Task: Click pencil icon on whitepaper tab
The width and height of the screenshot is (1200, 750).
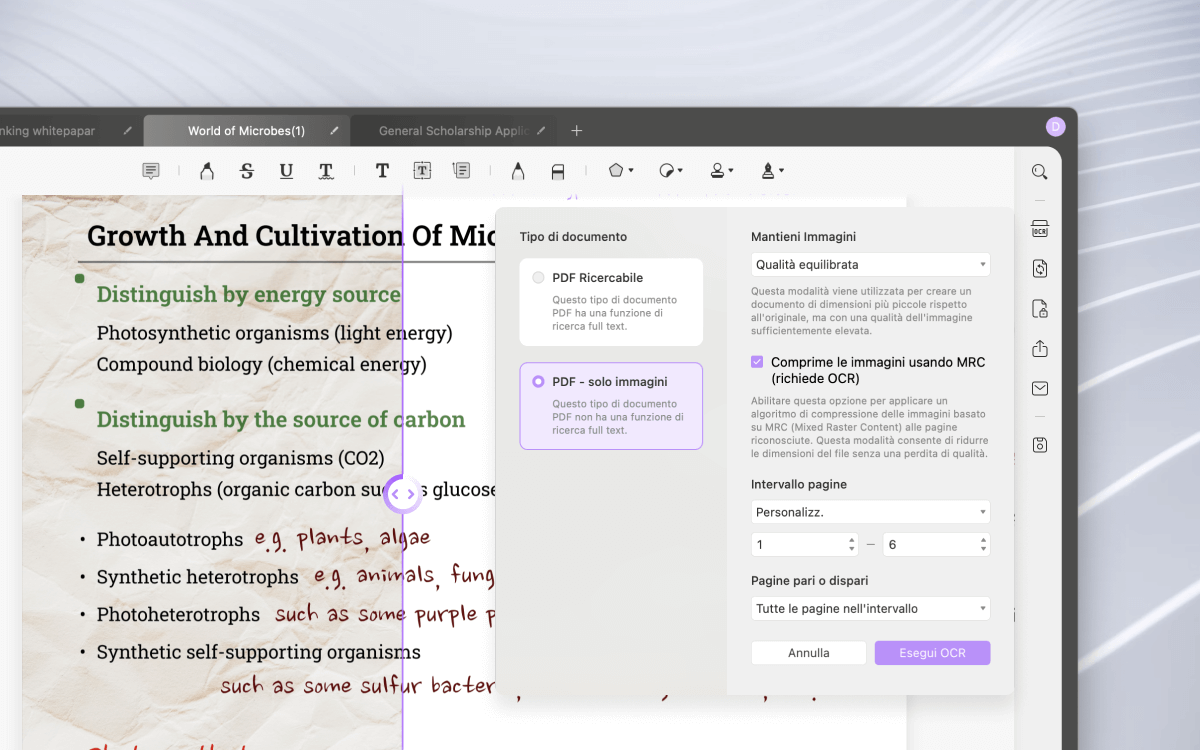Action: click(x=127, y=131)
